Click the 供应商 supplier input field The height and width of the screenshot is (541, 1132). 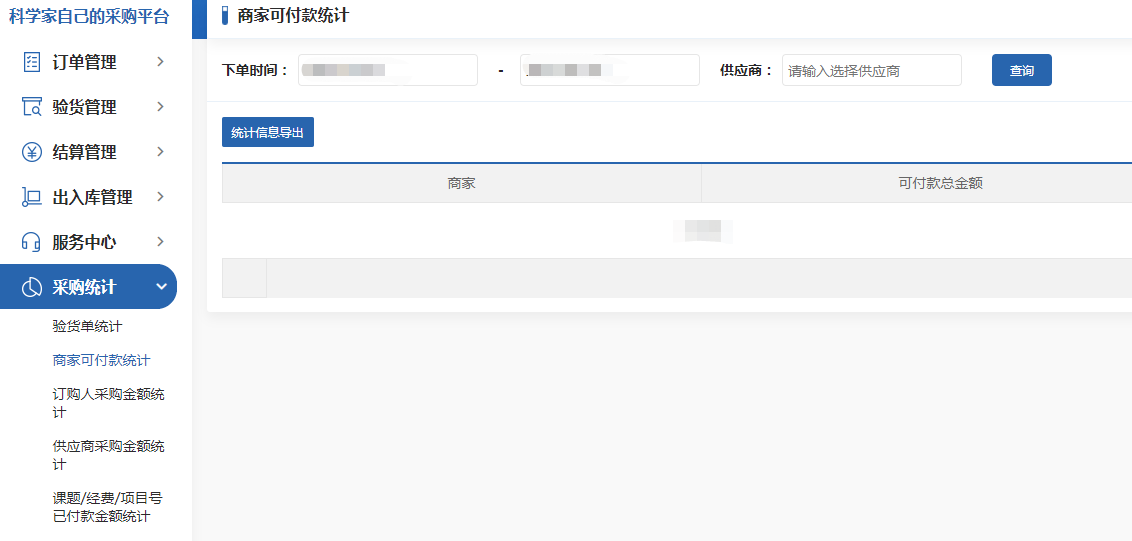(x=871, y=71)
